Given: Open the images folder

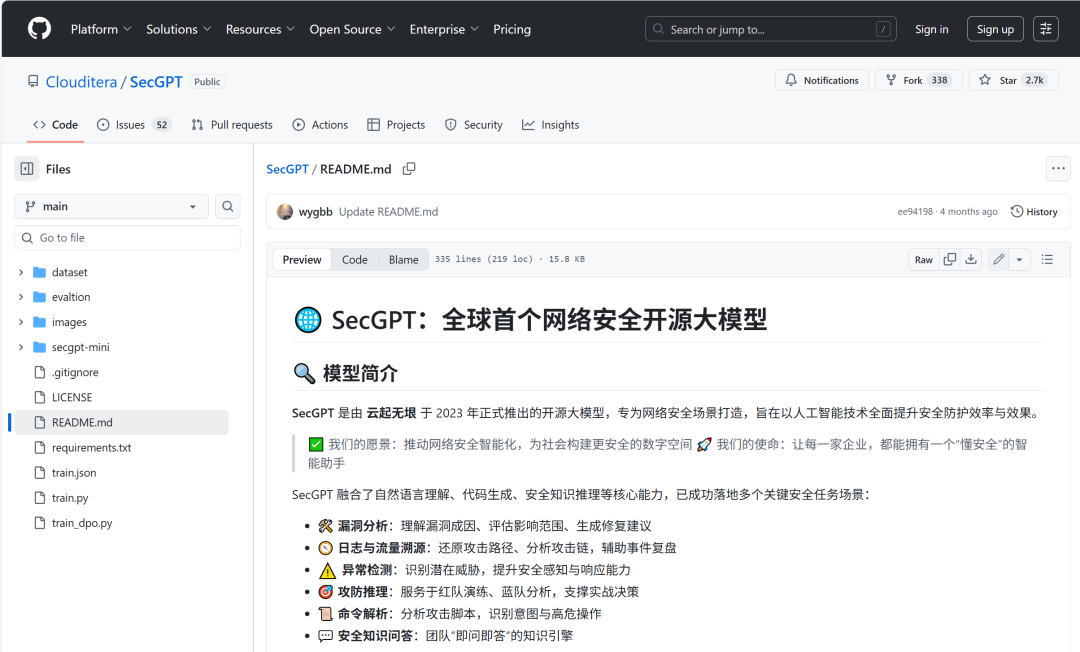Looking at the screenshot, I should (x=69, y=322).
